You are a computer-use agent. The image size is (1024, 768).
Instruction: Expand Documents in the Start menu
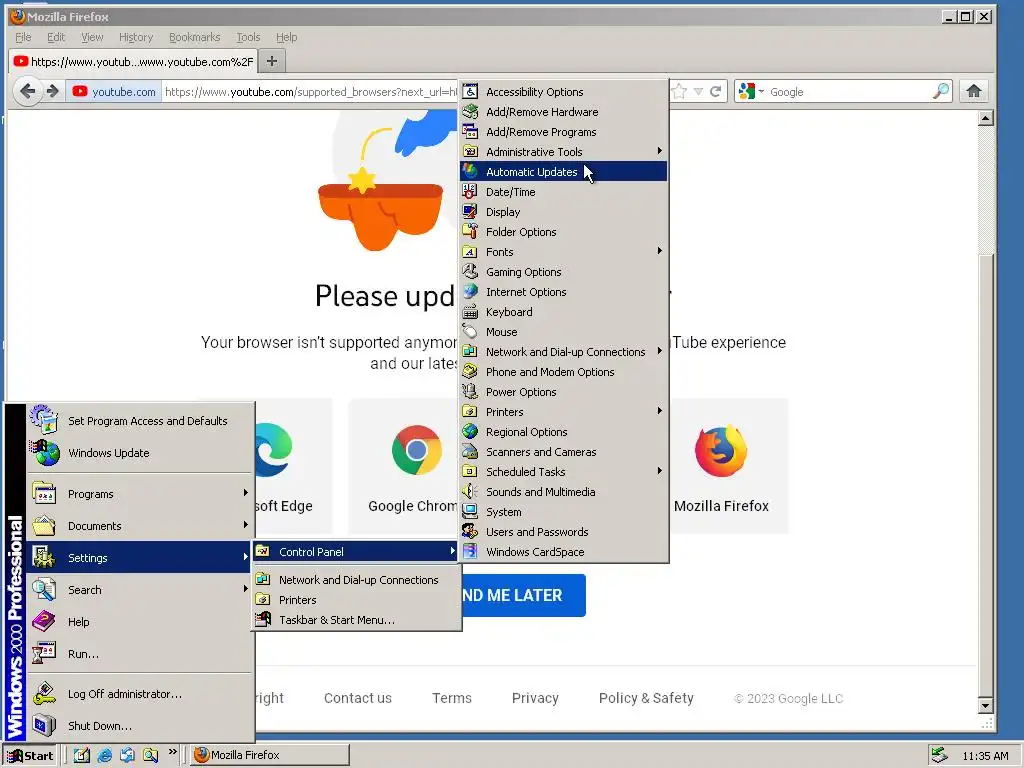(x=140, y=526)
